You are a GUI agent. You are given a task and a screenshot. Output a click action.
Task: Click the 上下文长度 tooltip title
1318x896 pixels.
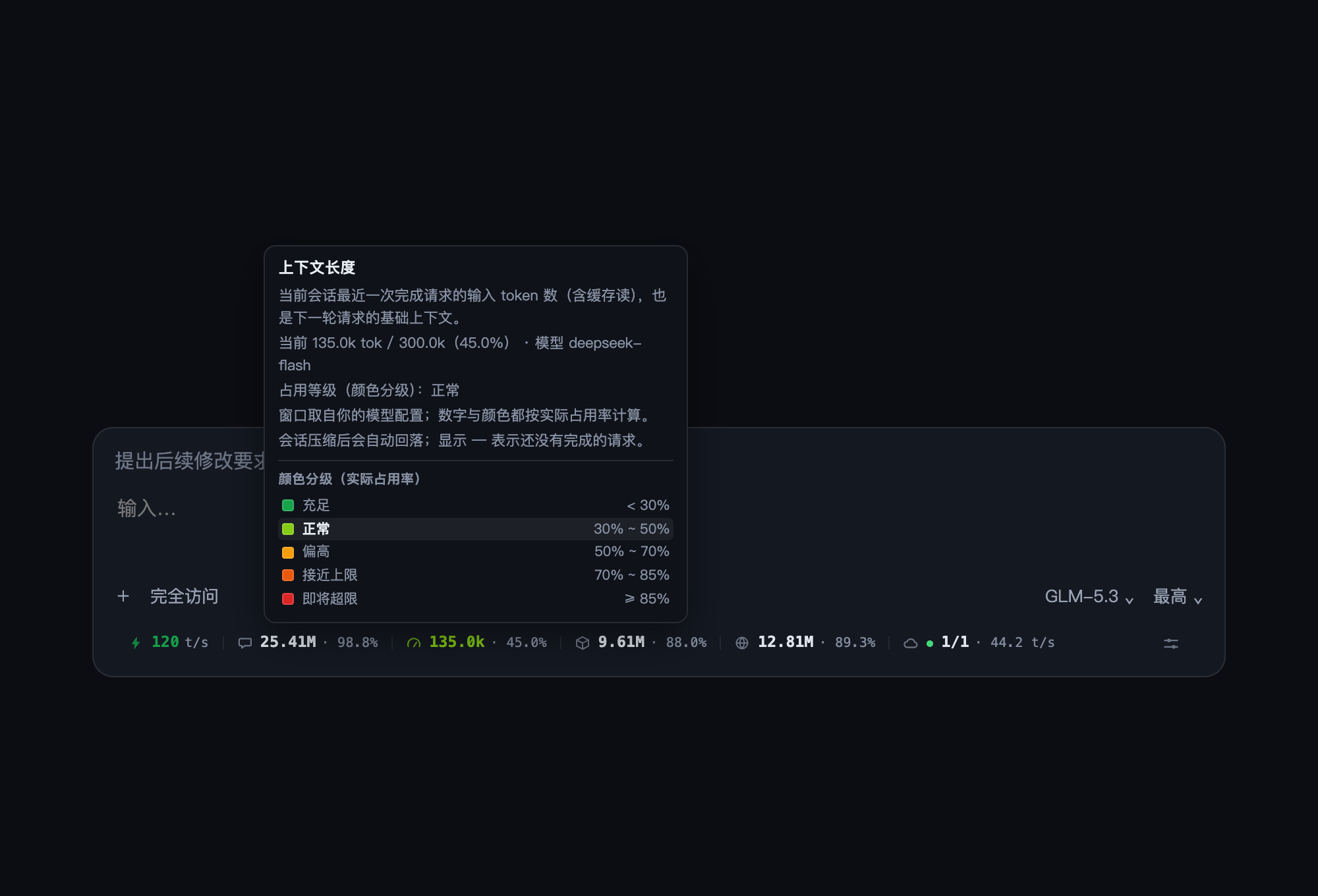[x=317, y=267]
